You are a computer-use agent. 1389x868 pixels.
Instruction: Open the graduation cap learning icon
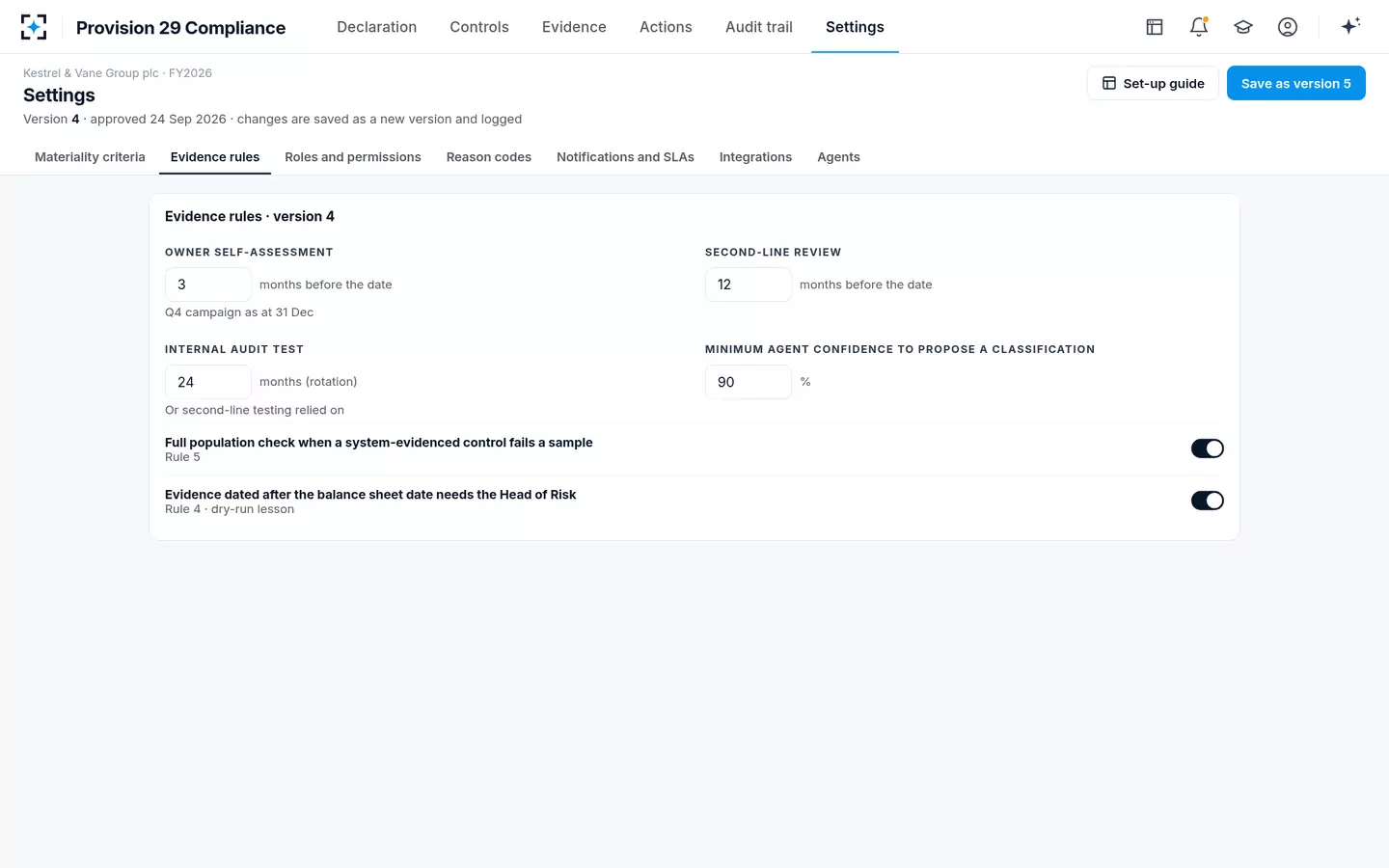tap(1243, 27)
